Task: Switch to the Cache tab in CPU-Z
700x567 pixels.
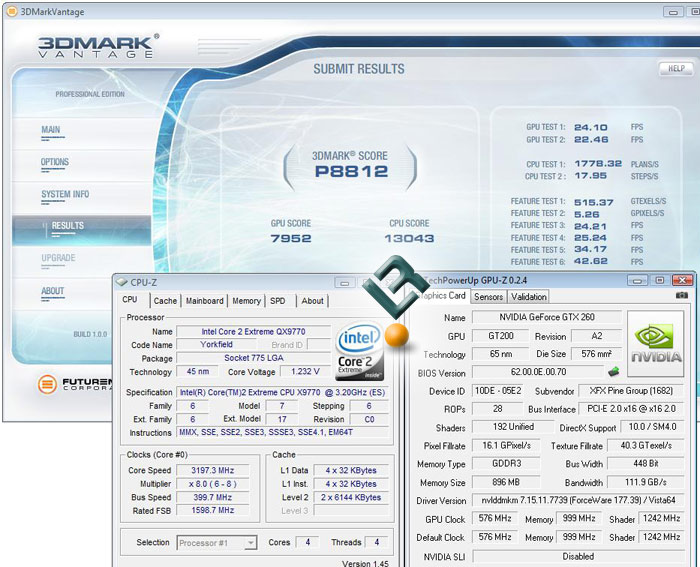Action: click(165, 301)
